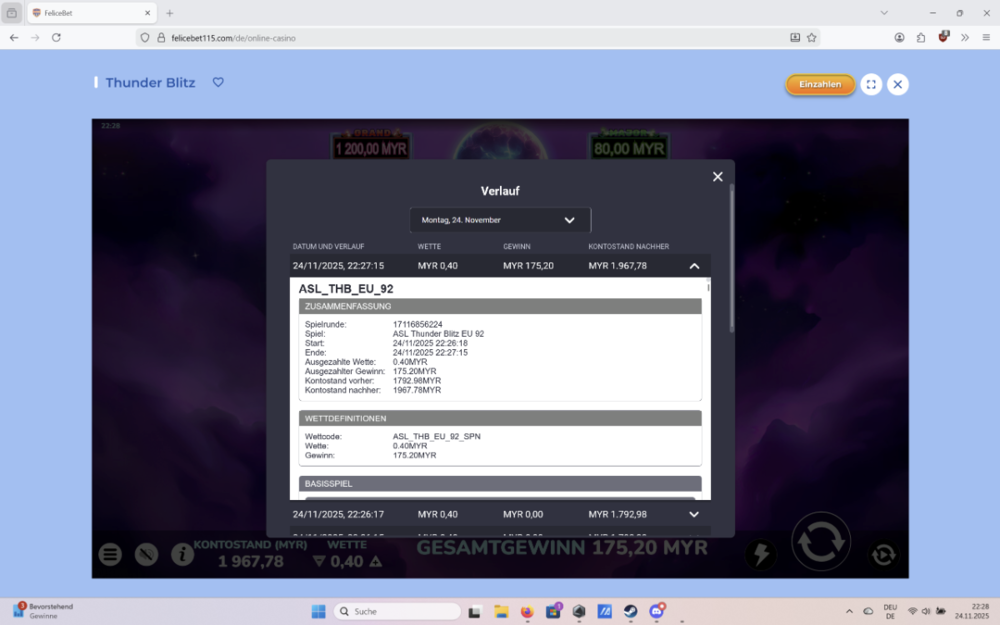Toggle the turbo lightning bolt icon
Viewport: 1000px width, 625px height.
pos(760,554)
